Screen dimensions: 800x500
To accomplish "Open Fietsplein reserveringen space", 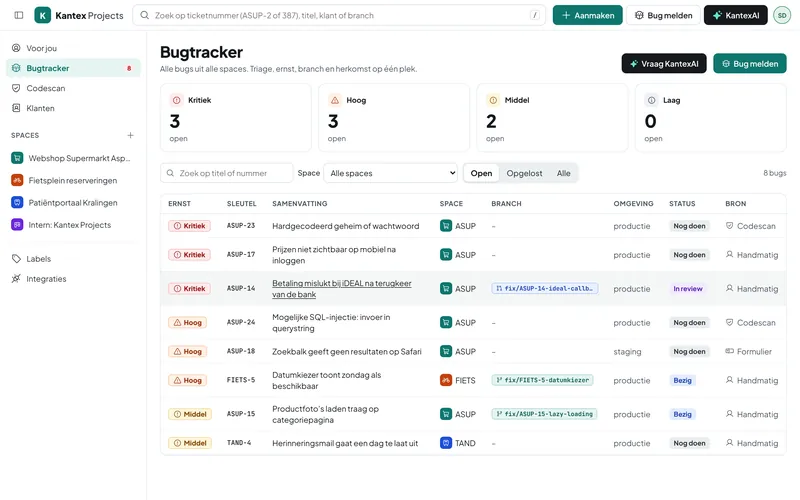I will [73, 180].
